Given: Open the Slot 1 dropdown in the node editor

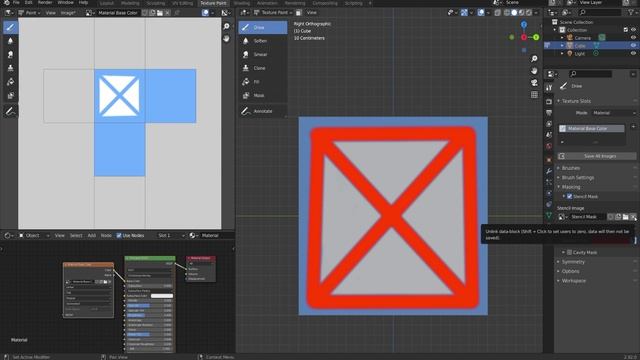Looking at the screenshot, I should [x=171, y=236].
